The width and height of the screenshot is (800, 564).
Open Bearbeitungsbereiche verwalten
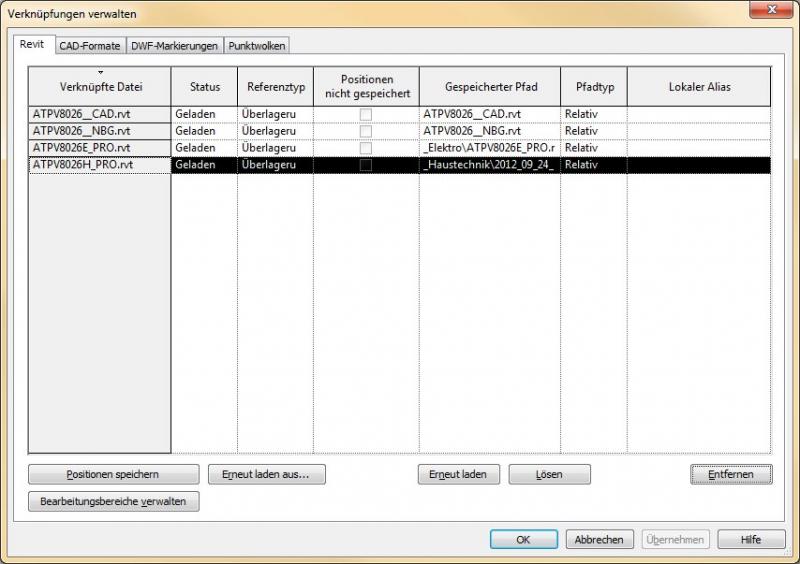click(x=113, y=501)
